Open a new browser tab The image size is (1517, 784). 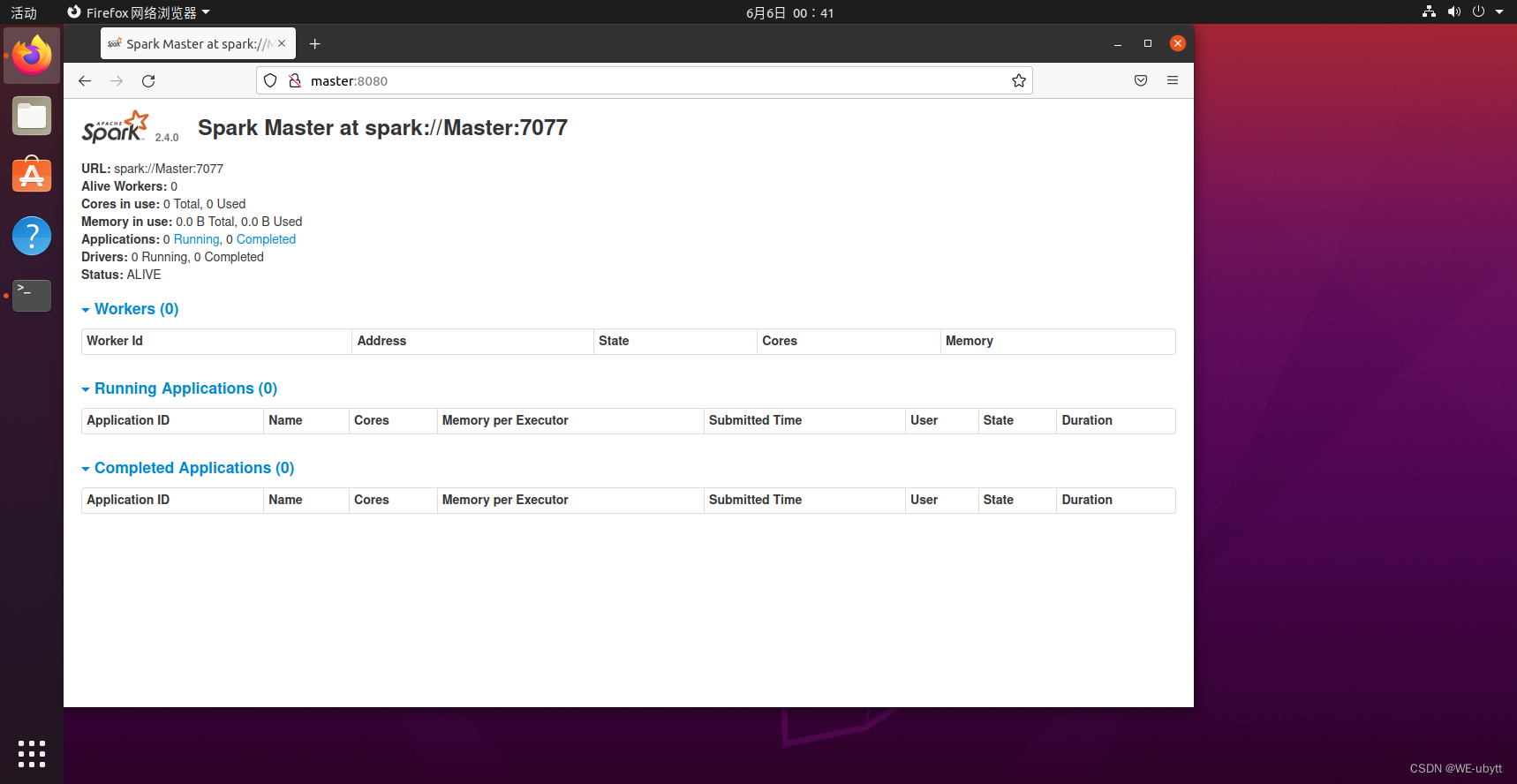click(x=314, y=43)
